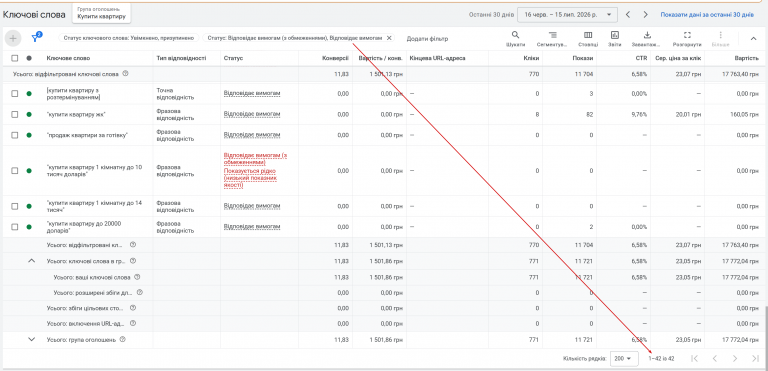Click the Ключові слова page title

(34, 15)
